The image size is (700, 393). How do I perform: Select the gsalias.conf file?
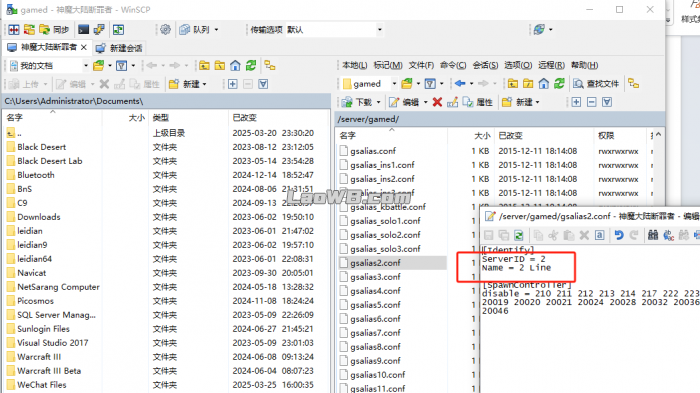373,151
